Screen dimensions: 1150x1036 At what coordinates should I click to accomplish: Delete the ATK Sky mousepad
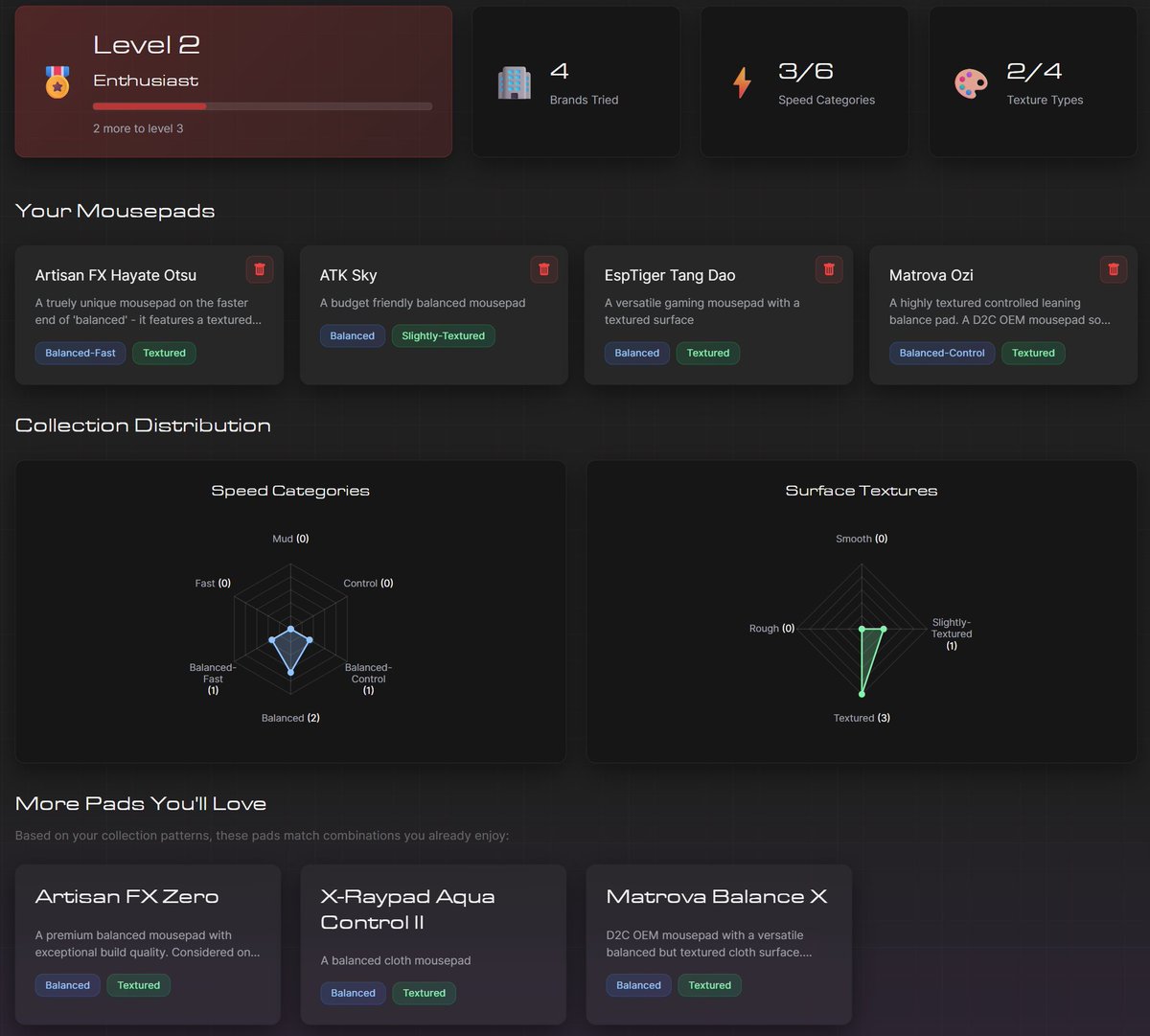point(544,269)
